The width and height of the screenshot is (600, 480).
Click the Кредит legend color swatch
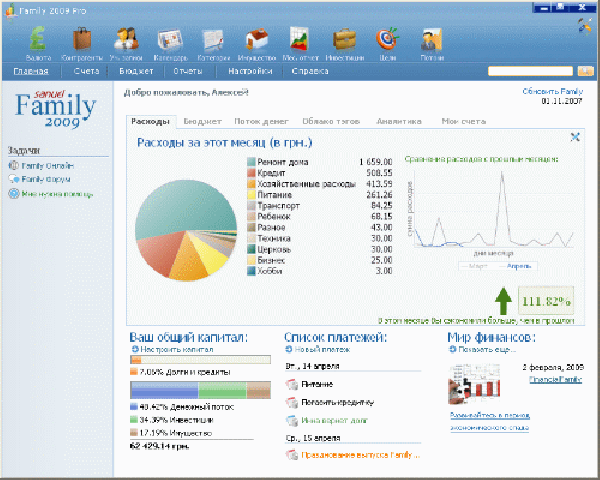tap(251, 173)
